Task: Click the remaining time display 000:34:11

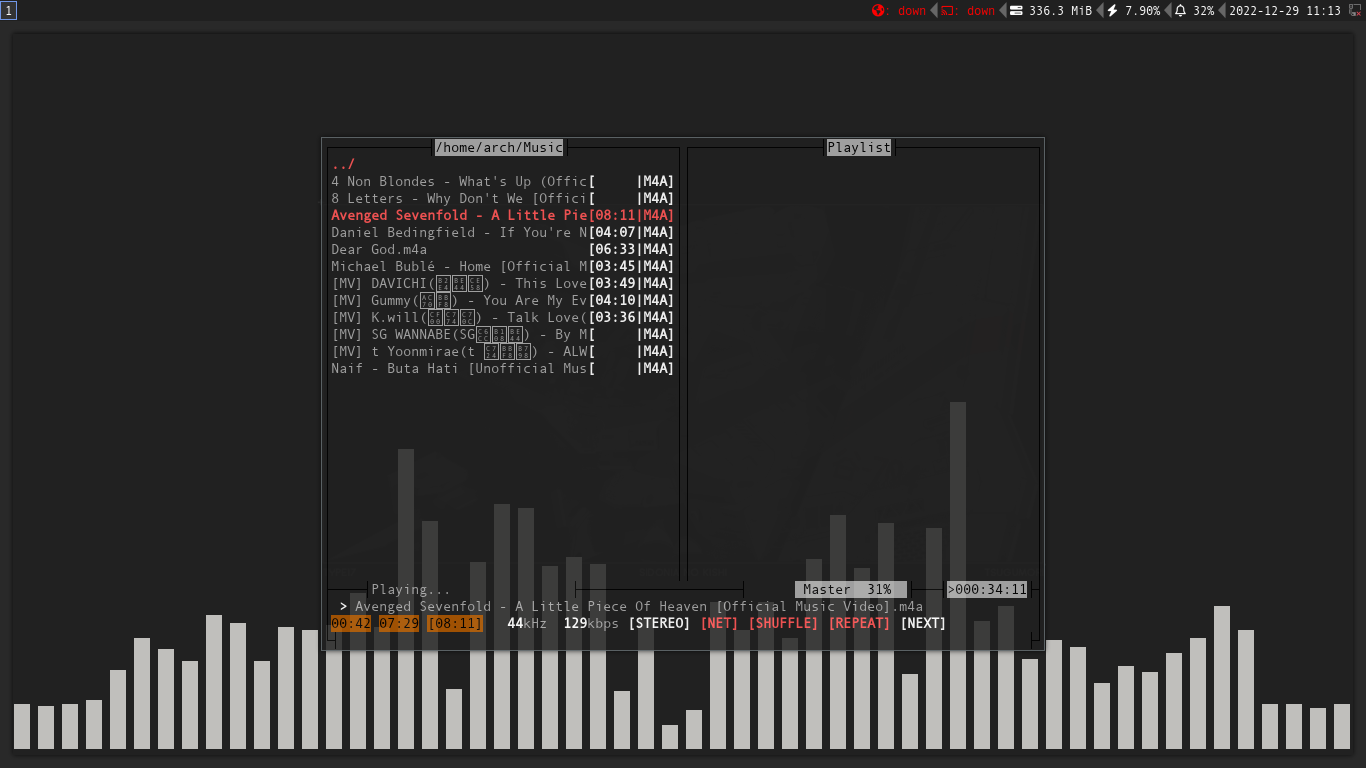Action: pyautogui.click(x=988, y=589)
